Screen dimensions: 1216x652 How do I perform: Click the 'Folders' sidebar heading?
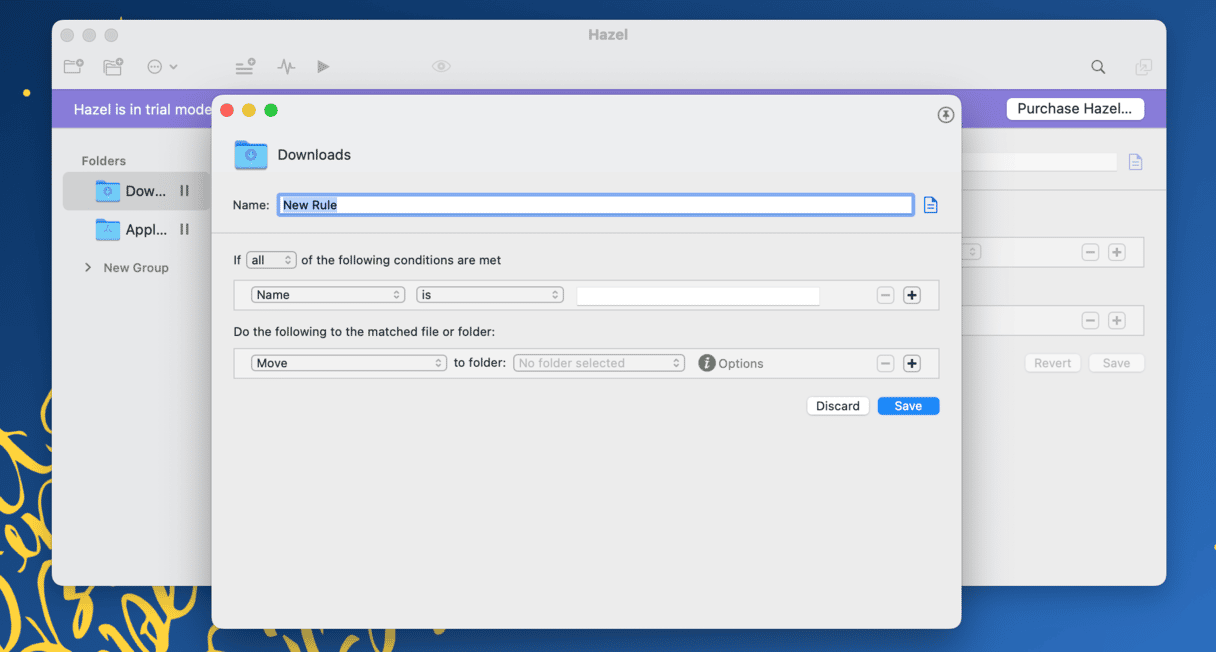[104, 161]
